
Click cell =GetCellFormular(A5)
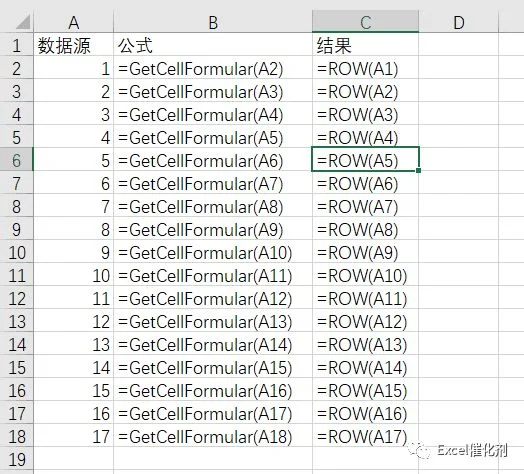pos(213,137)
